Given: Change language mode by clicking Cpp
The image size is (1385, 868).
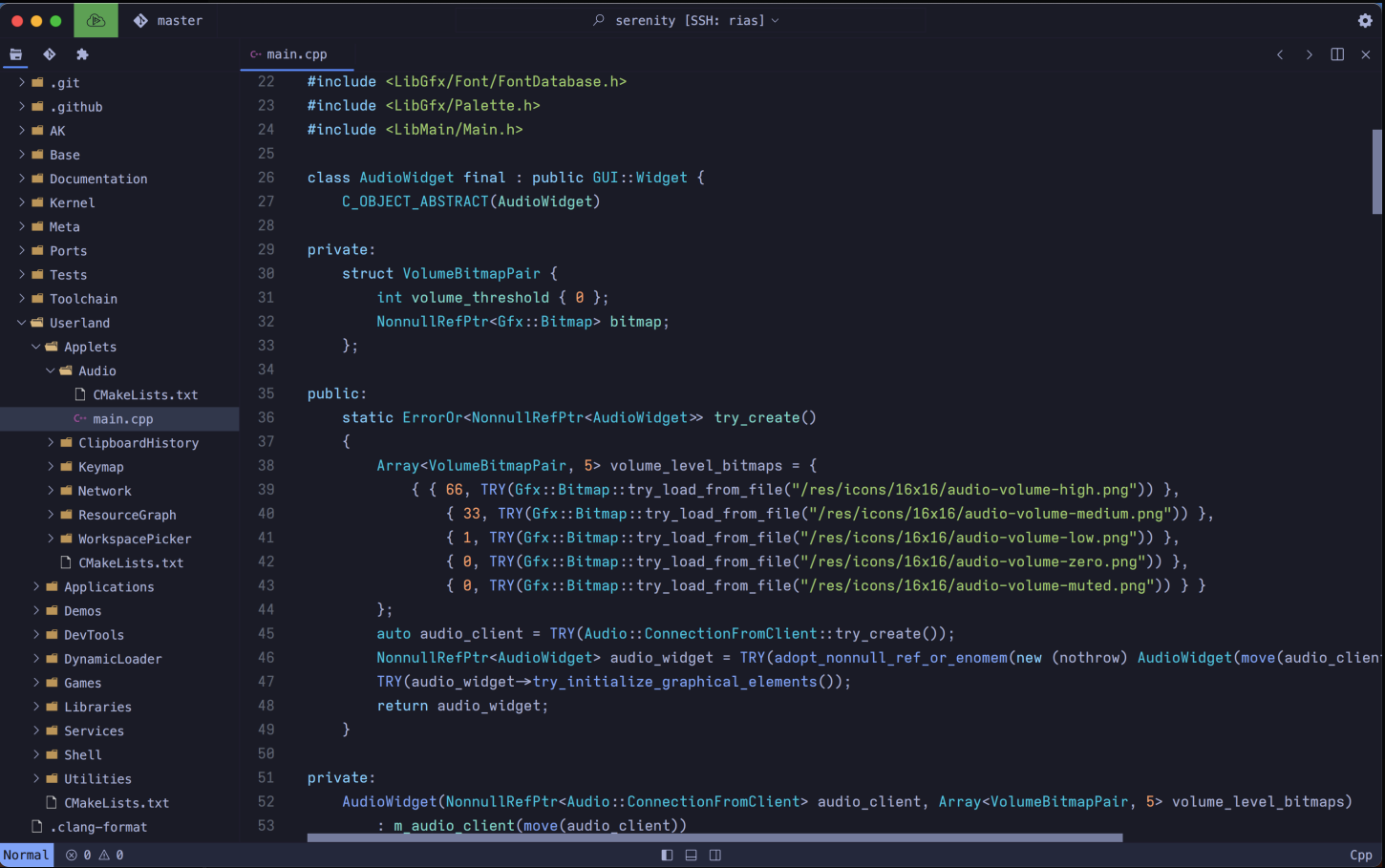Looking at the screenshot, I should [1360, 855].
